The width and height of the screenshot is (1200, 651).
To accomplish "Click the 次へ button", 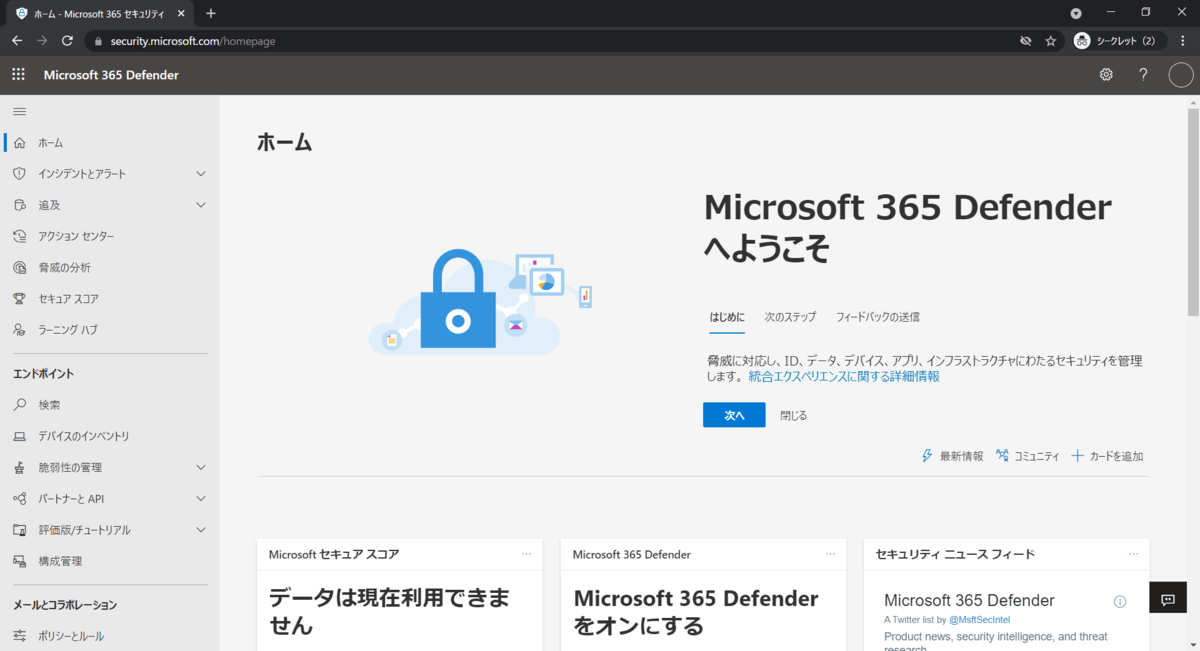I will click(734, 415).
